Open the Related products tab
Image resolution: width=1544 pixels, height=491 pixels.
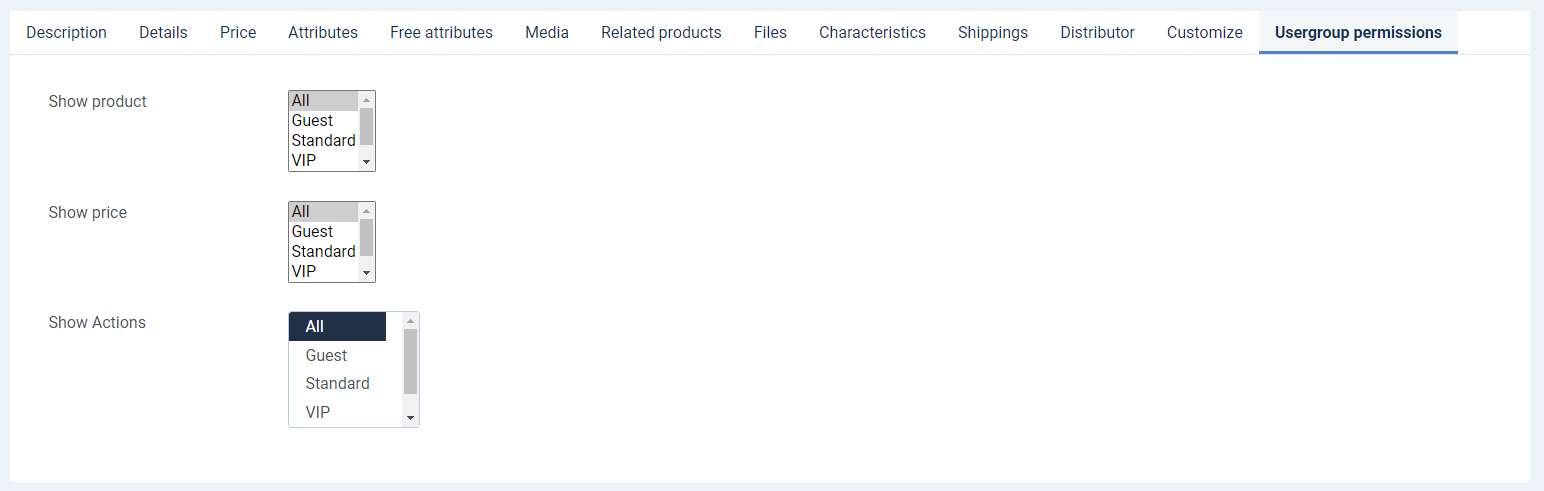pos(661,32)
